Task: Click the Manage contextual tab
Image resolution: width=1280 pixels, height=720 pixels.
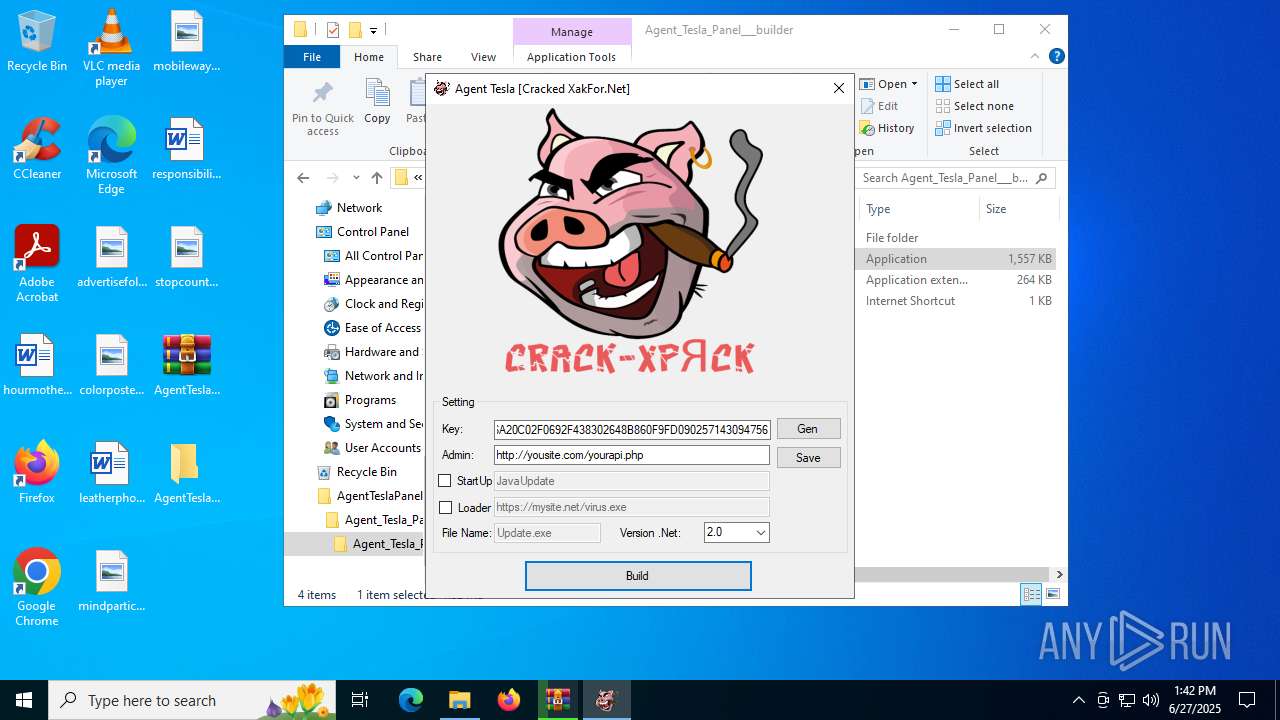Action: pyautogui.click(x=572, y=32)
